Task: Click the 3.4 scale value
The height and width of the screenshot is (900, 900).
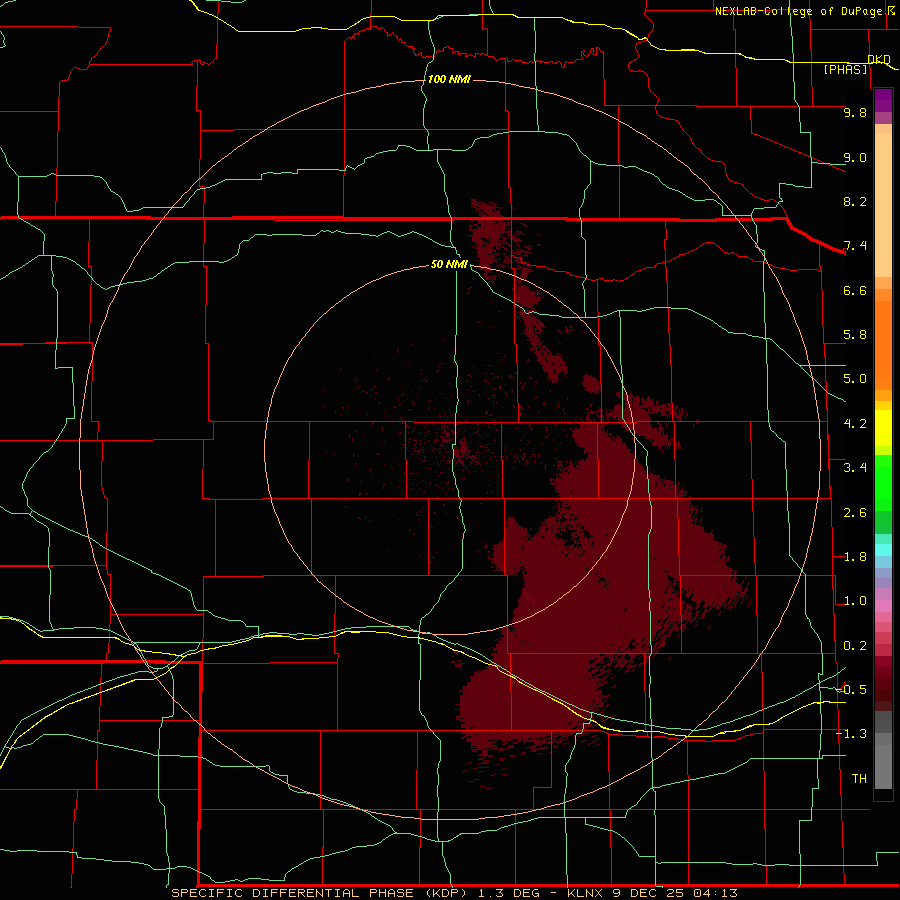Action: click(x=855, y=468)
